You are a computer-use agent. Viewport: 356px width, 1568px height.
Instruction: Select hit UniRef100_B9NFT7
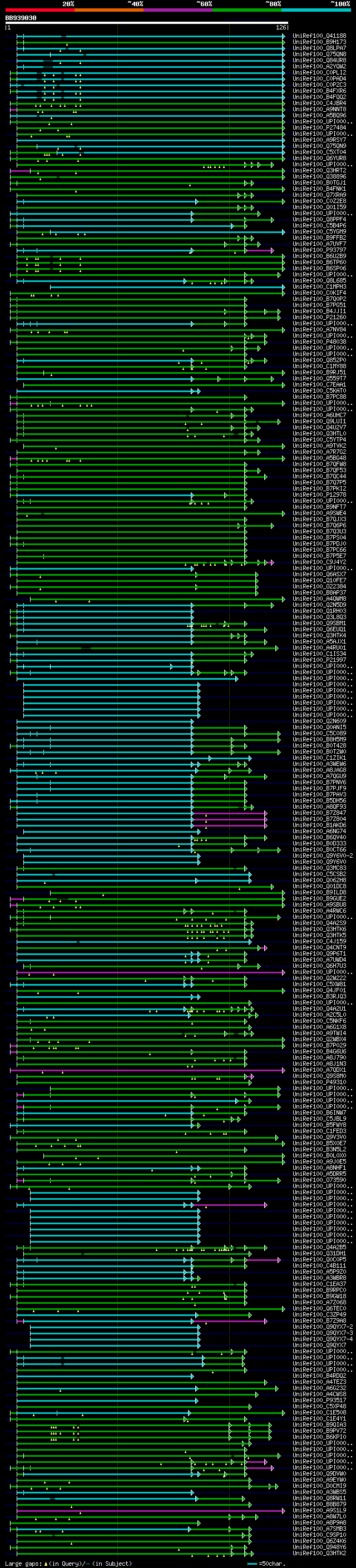[x=319, y=506]
